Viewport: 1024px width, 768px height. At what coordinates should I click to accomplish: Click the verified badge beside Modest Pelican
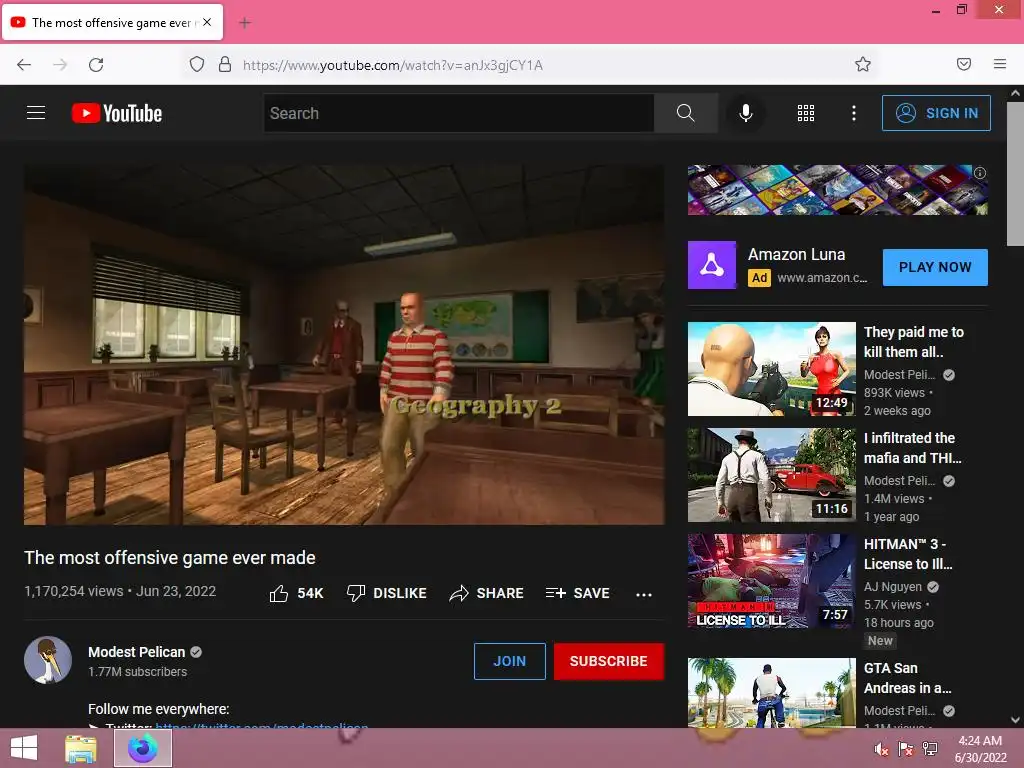196,652
